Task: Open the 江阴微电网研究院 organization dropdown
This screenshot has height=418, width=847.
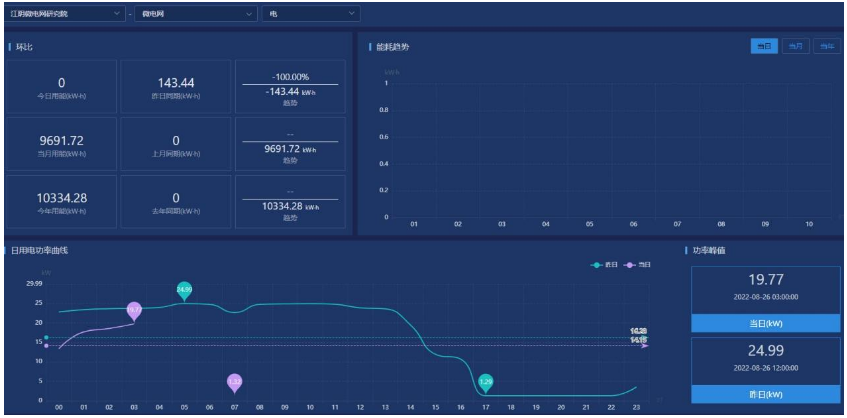Action: [65, 14]
